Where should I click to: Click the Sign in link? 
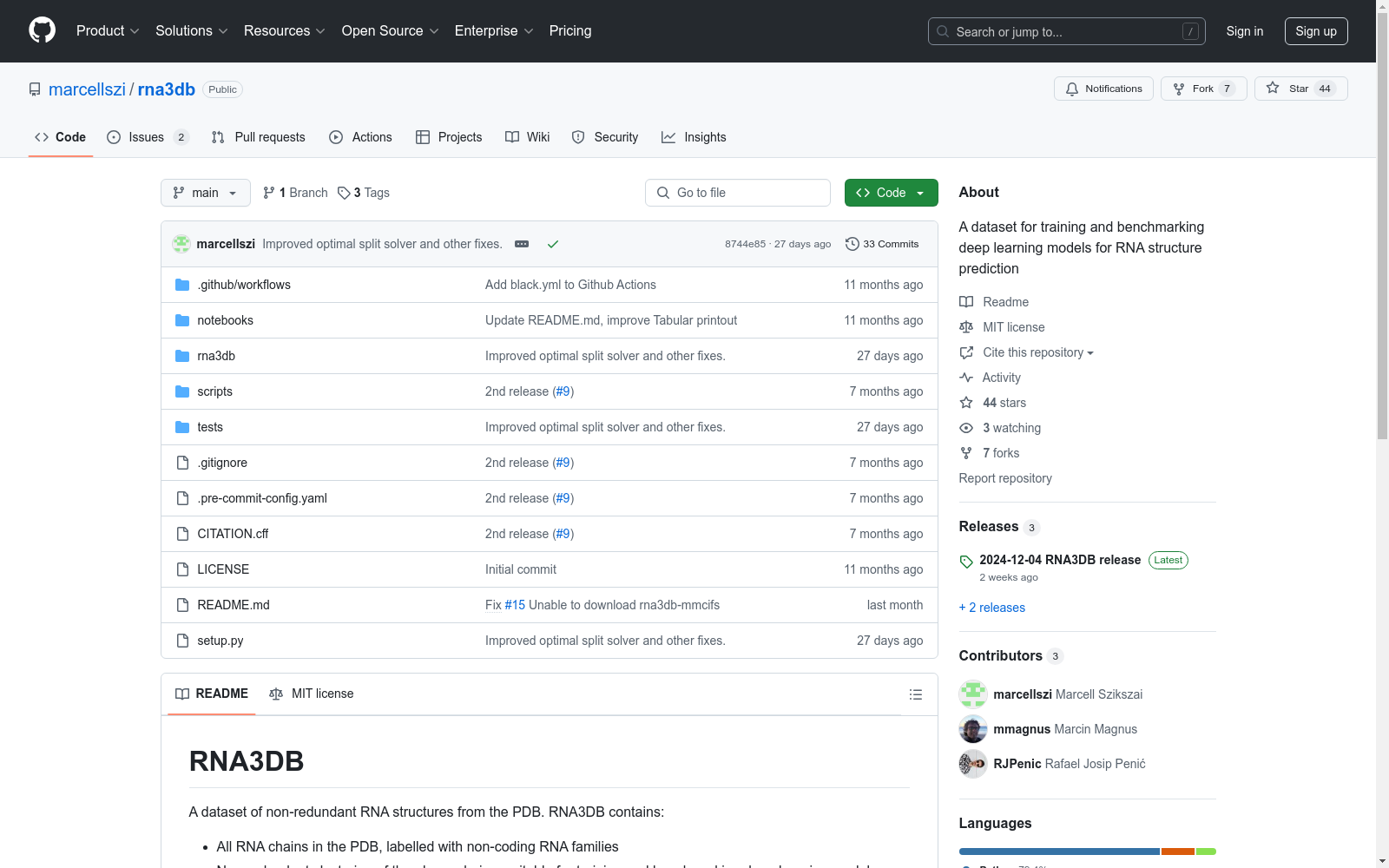(1245, 31)
